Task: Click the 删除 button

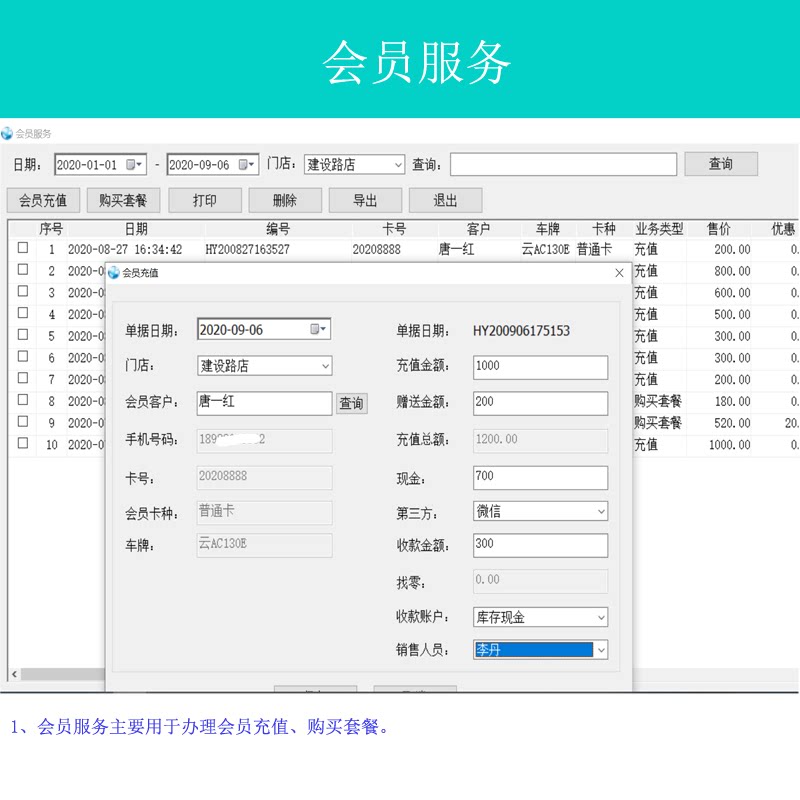Action: tap(285, 200)
